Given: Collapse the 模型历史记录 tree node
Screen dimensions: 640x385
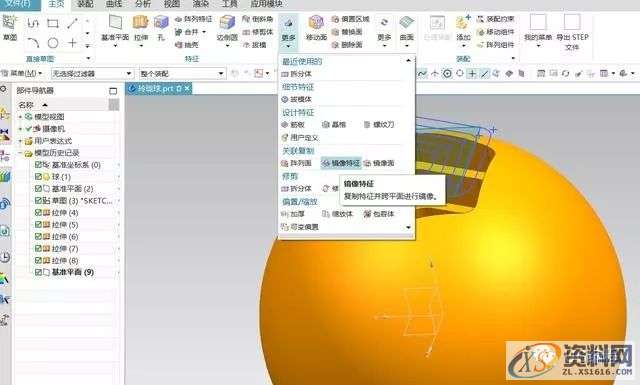Looking at the screenshot, I should click(x=20, y=153).
